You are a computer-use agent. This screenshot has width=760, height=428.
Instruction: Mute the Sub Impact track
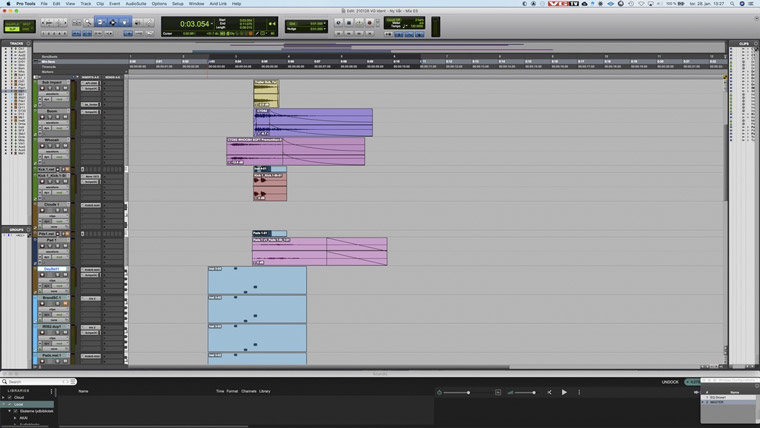pyautogui.click(x=65, y=88)
